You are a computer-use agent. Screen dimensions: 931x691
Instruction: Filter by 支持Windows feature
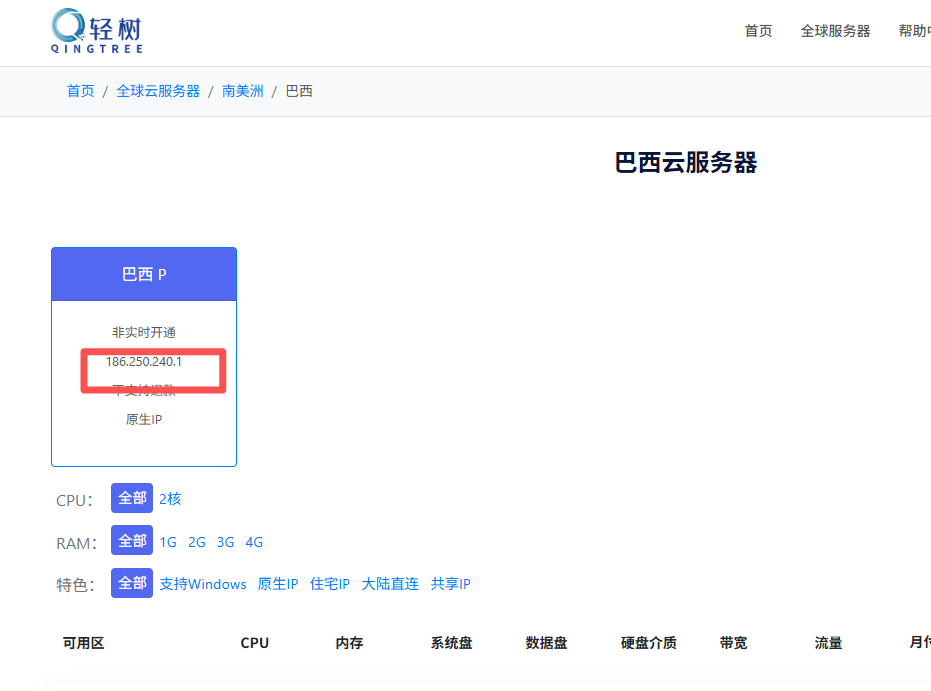pyautogui.click(x=203, y=584)
